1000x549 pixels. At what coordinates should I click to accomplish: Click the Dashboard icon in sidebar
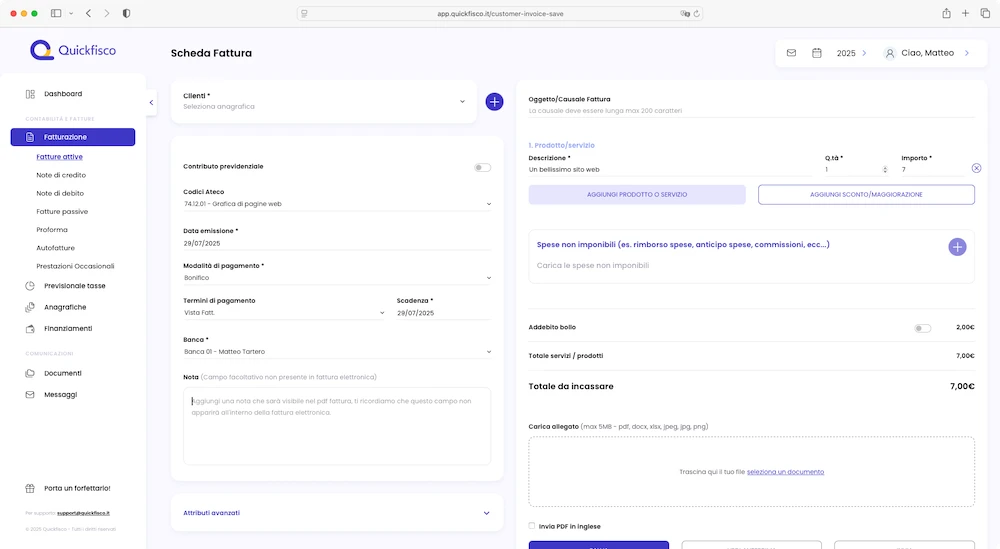pos(30,94)
